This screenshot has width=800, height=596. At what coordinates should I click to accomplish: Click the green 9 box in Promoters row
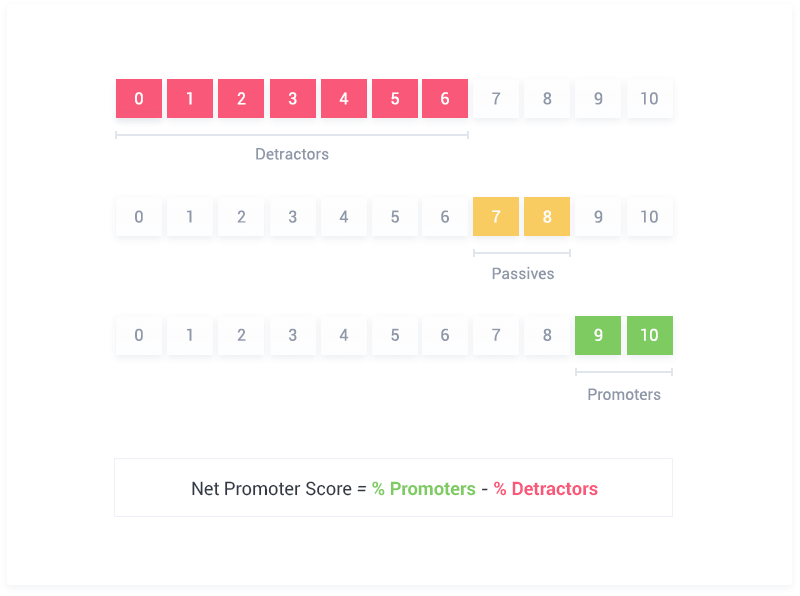pyautogui.click(x=598, y=335)
